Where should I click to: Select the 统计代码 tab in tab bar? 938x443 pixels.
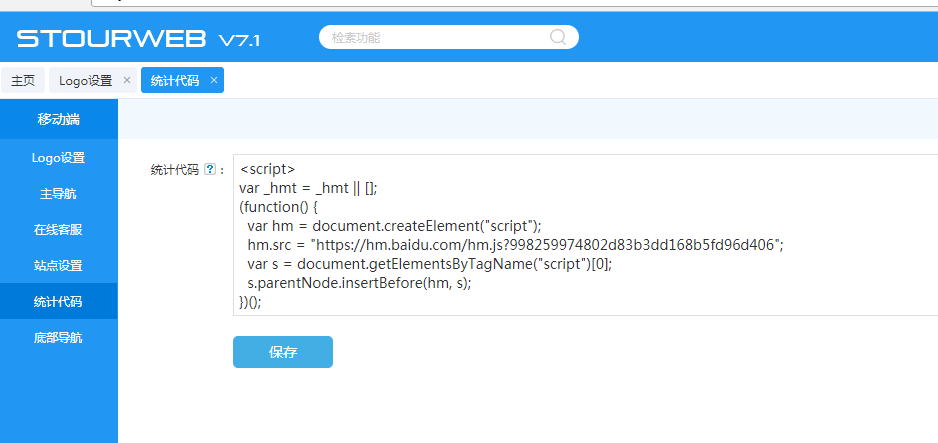[174, 80]
